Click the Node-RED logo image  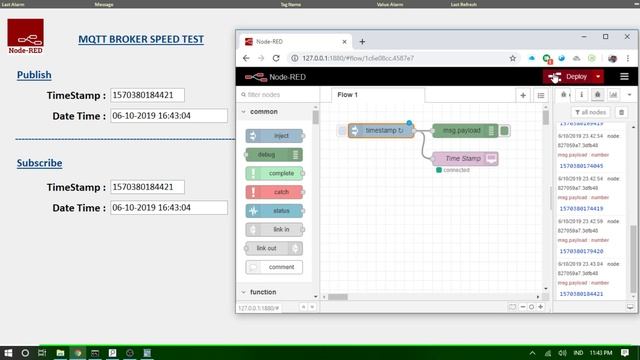pos(25,36)
